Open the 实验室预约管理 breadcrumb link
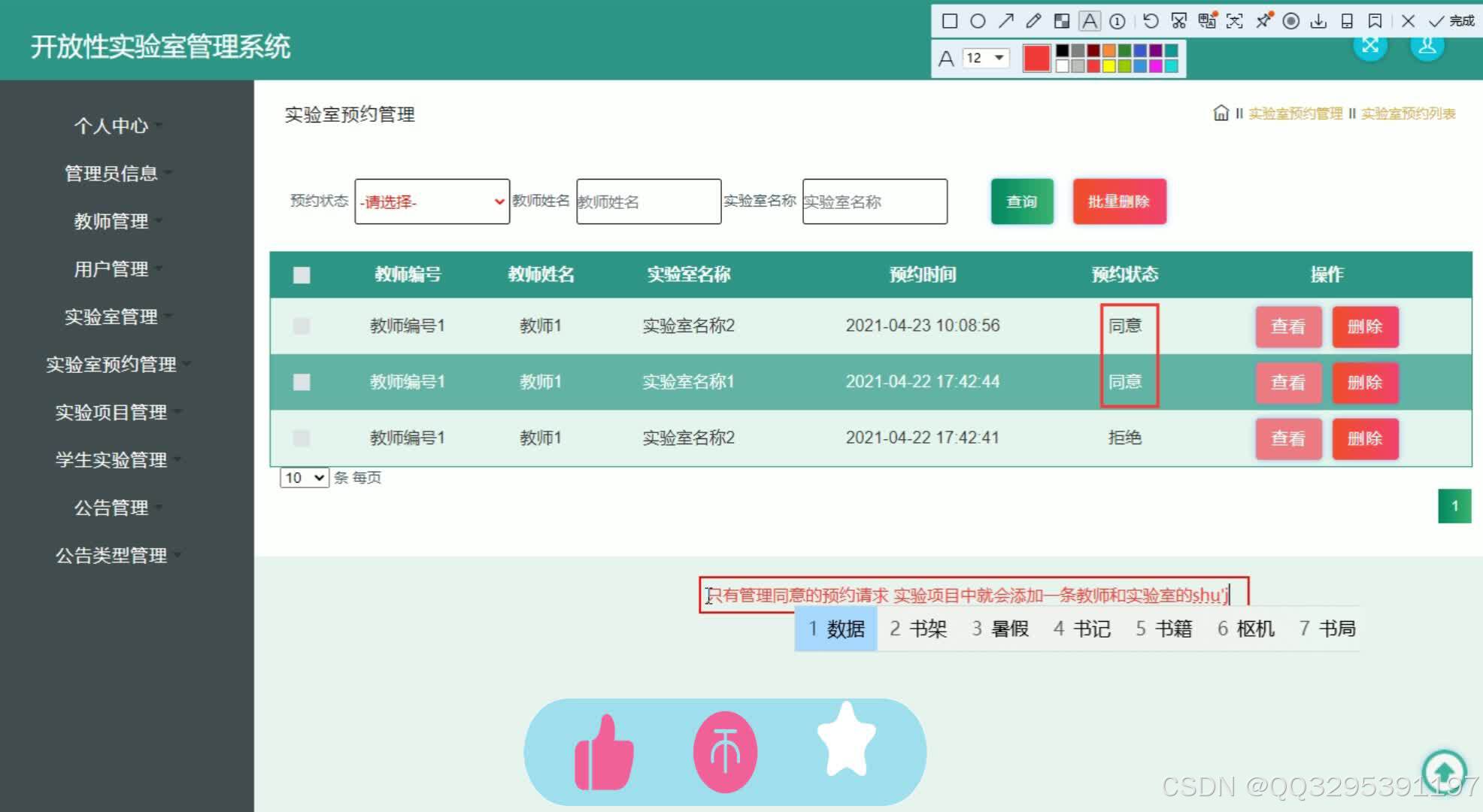Viewport: 1483px width, 812px height. coord(1296,114)
